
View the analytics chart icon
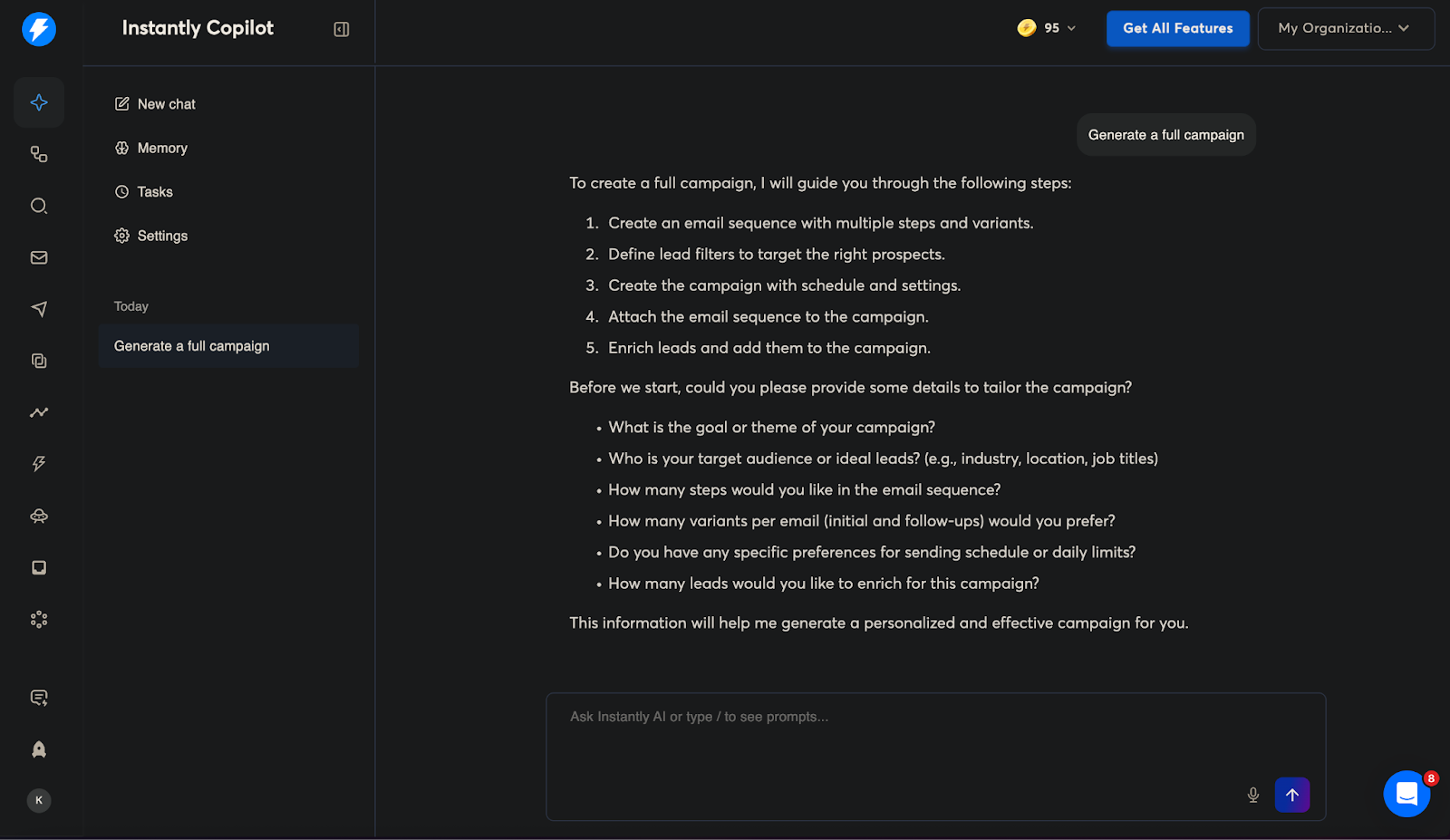point(38,412)
